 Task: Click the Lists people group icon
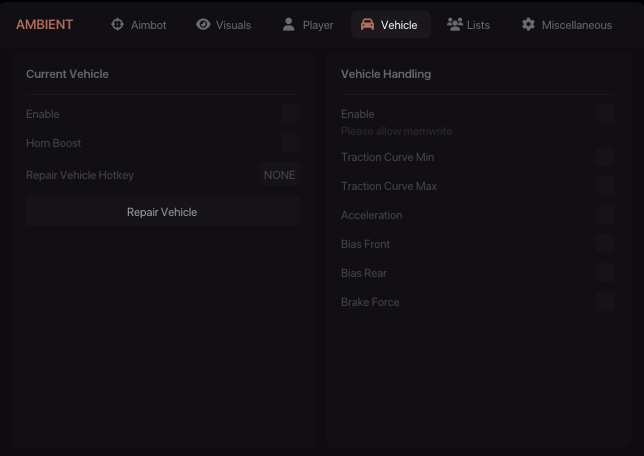click(x=454, y=24)
